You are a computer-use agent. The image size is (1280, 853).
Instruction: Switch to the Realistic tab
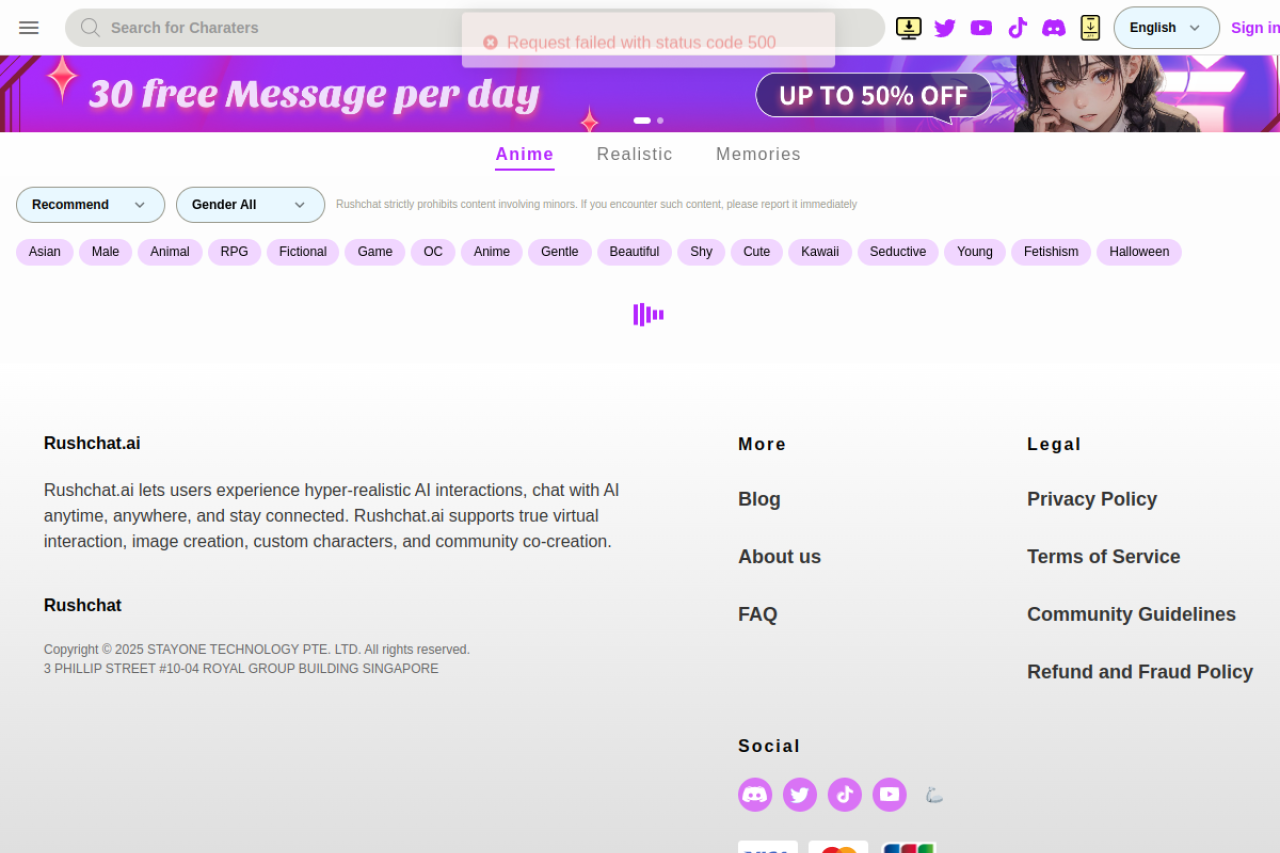(635, 154)
